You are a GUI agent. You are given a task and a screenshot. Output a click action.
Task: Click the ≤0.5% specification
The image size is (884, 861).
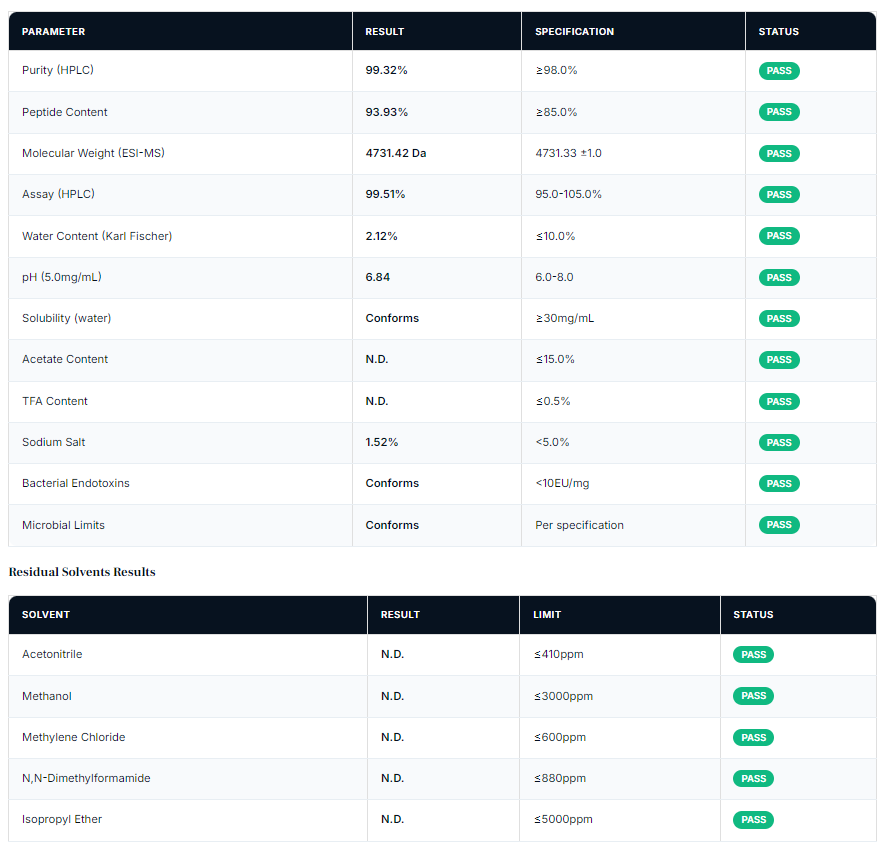(552, 401)
